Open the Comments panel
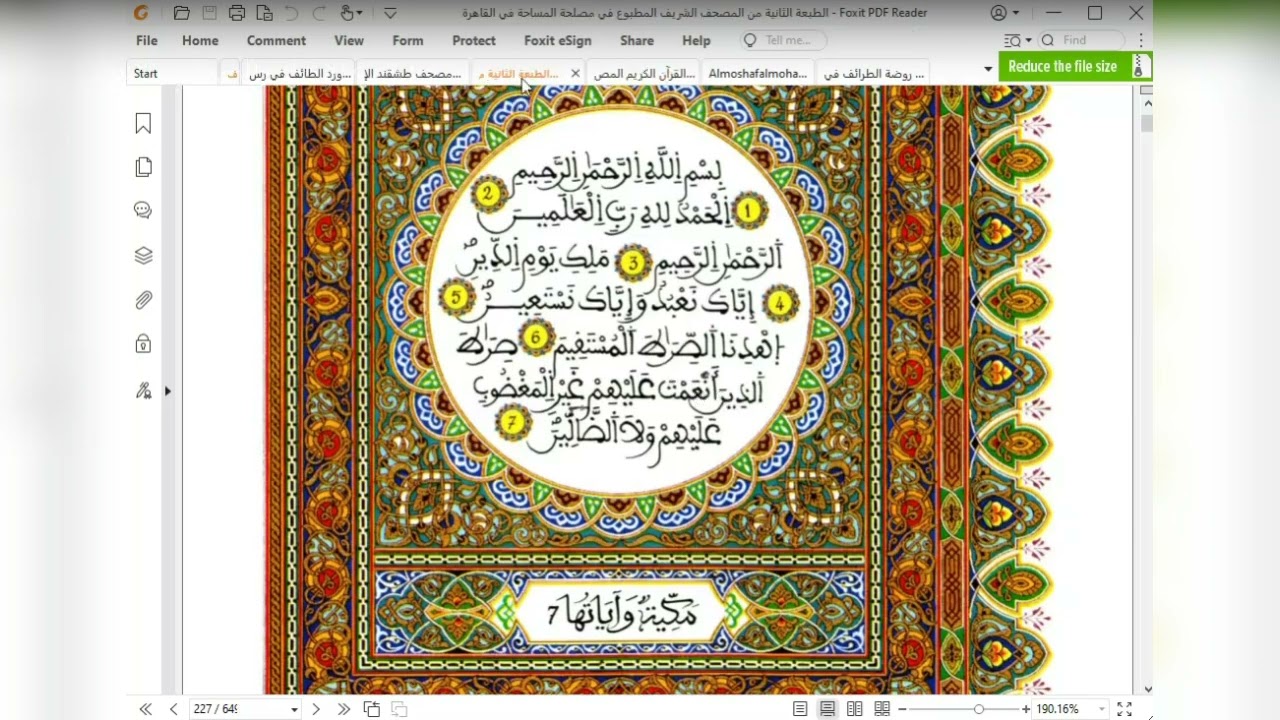This screenshot has height=720, width=1280. click(143, 210)
